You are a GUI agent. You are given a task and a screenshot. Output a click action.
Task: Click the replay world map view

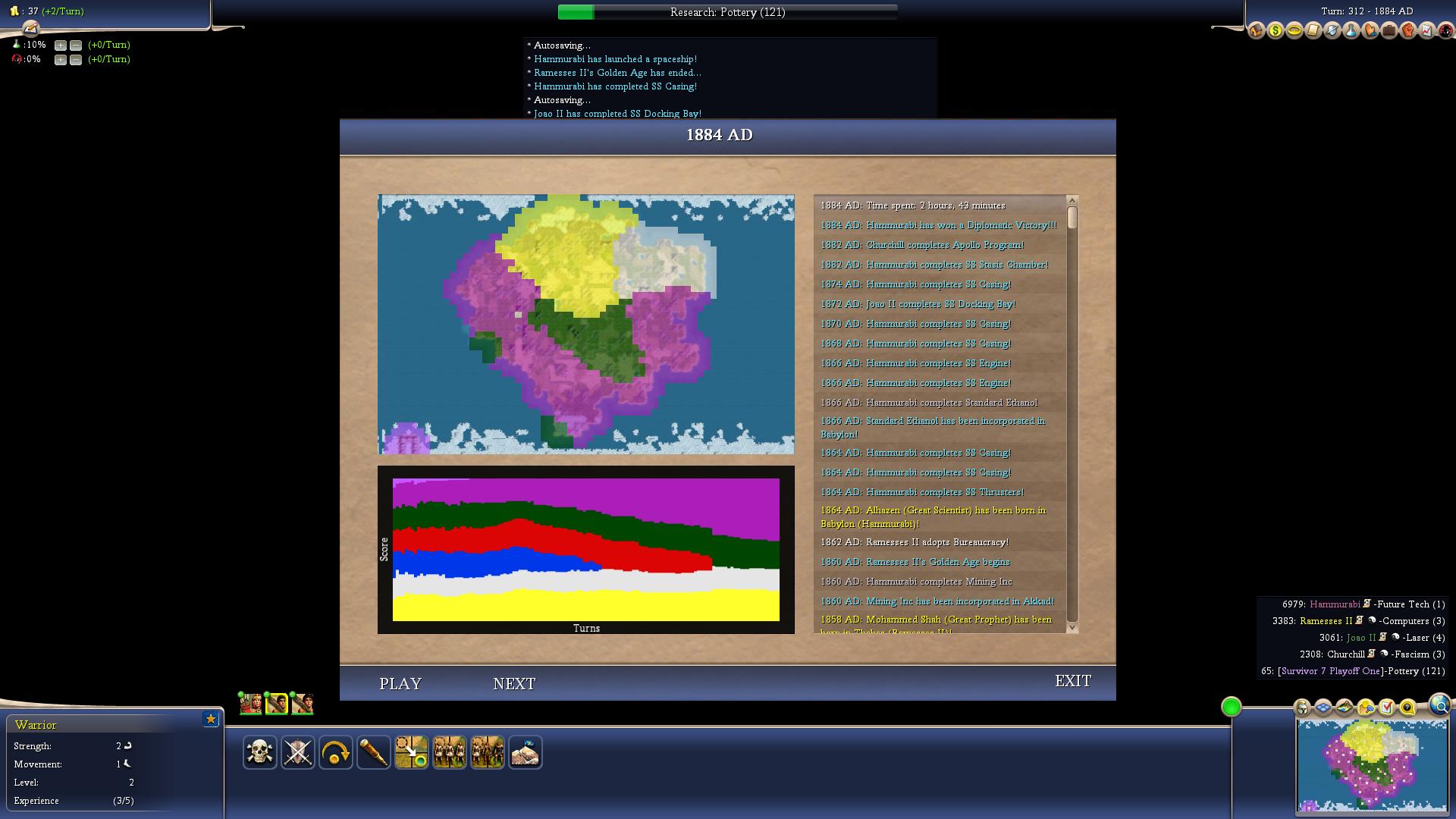586,325
